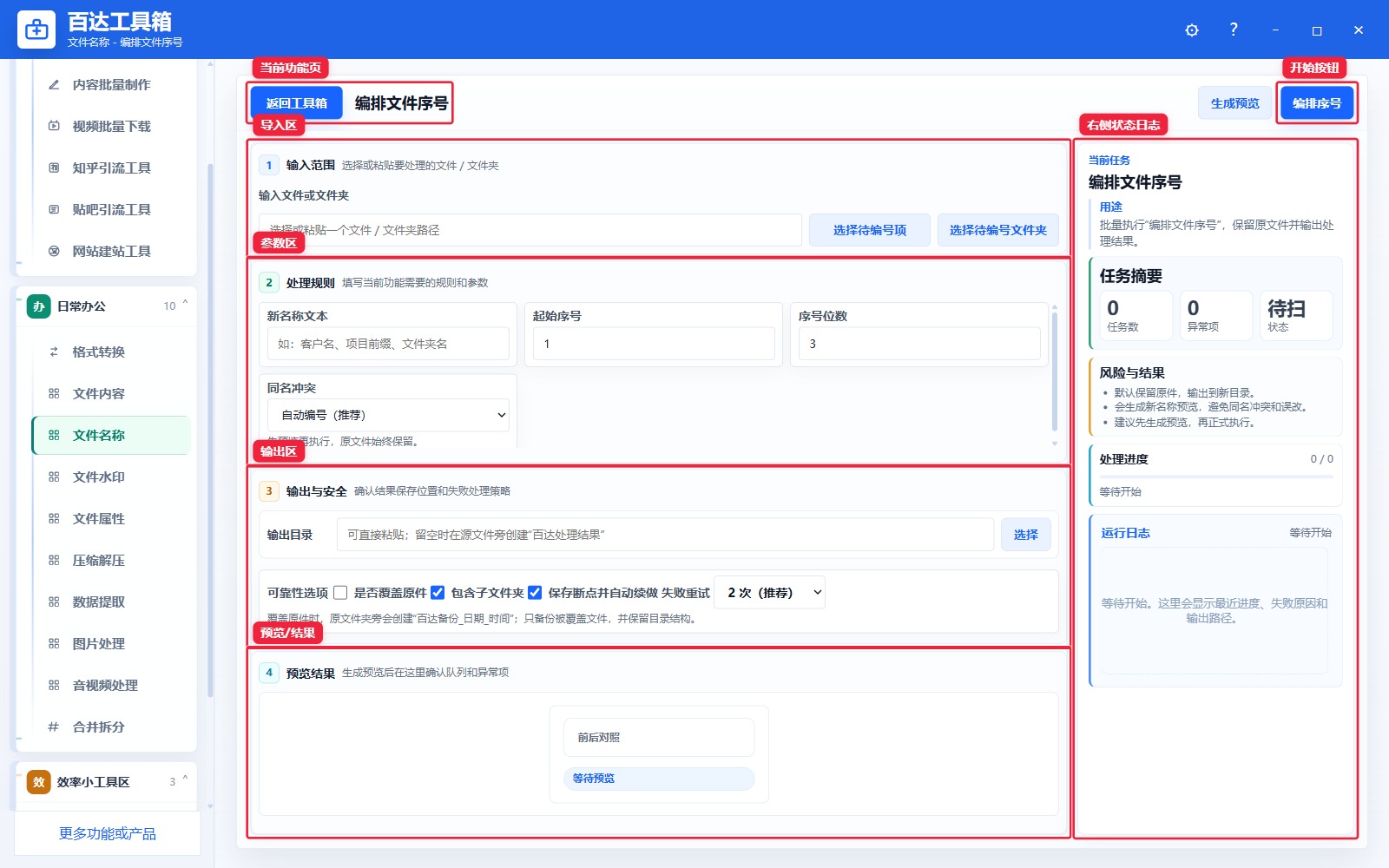
Task: Click the left sidebar vertical scrollbar
Action: click(210, 430)
